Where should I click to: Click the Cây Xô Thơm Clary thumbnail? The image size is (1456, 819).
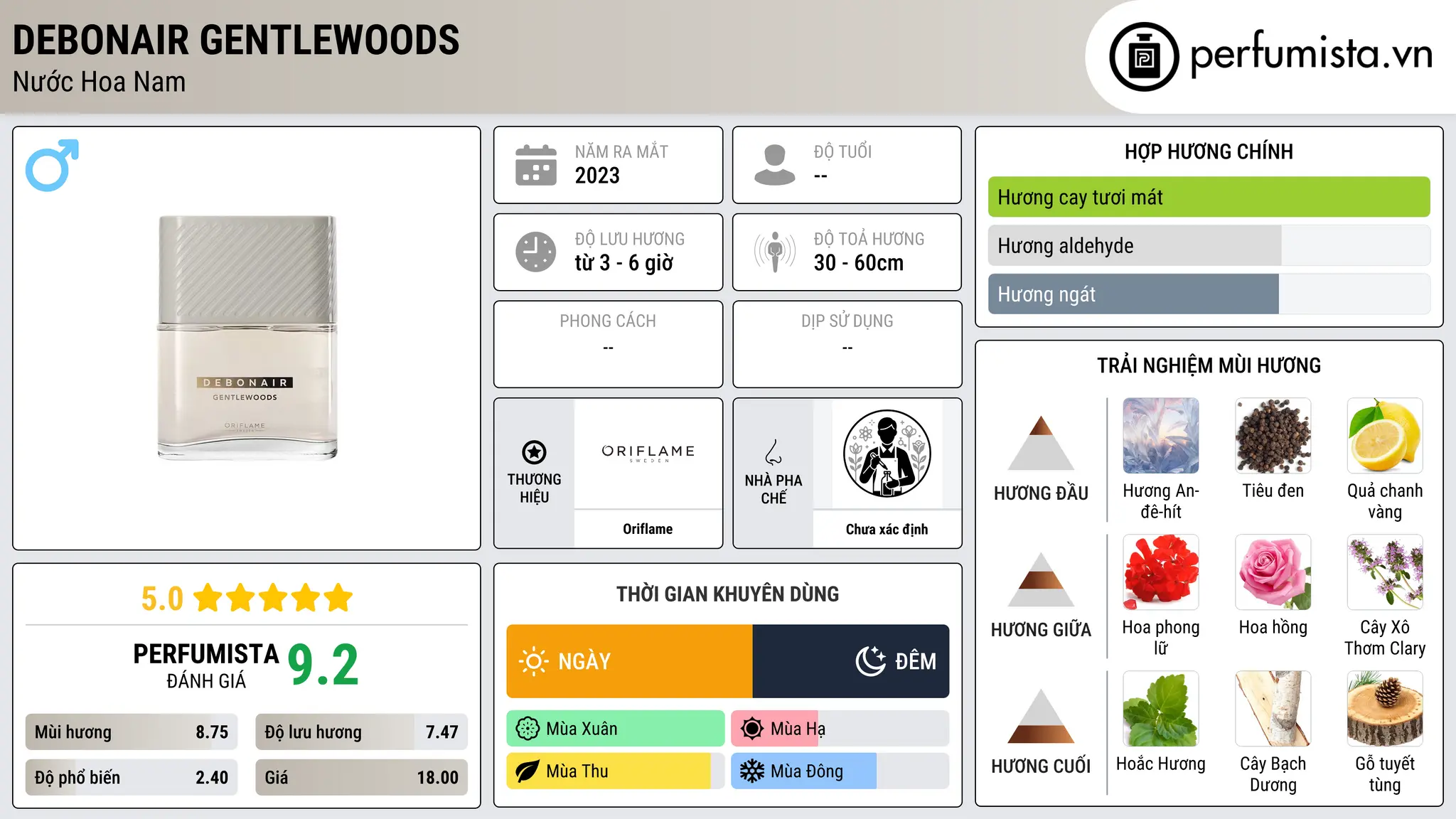[1385, 572]
